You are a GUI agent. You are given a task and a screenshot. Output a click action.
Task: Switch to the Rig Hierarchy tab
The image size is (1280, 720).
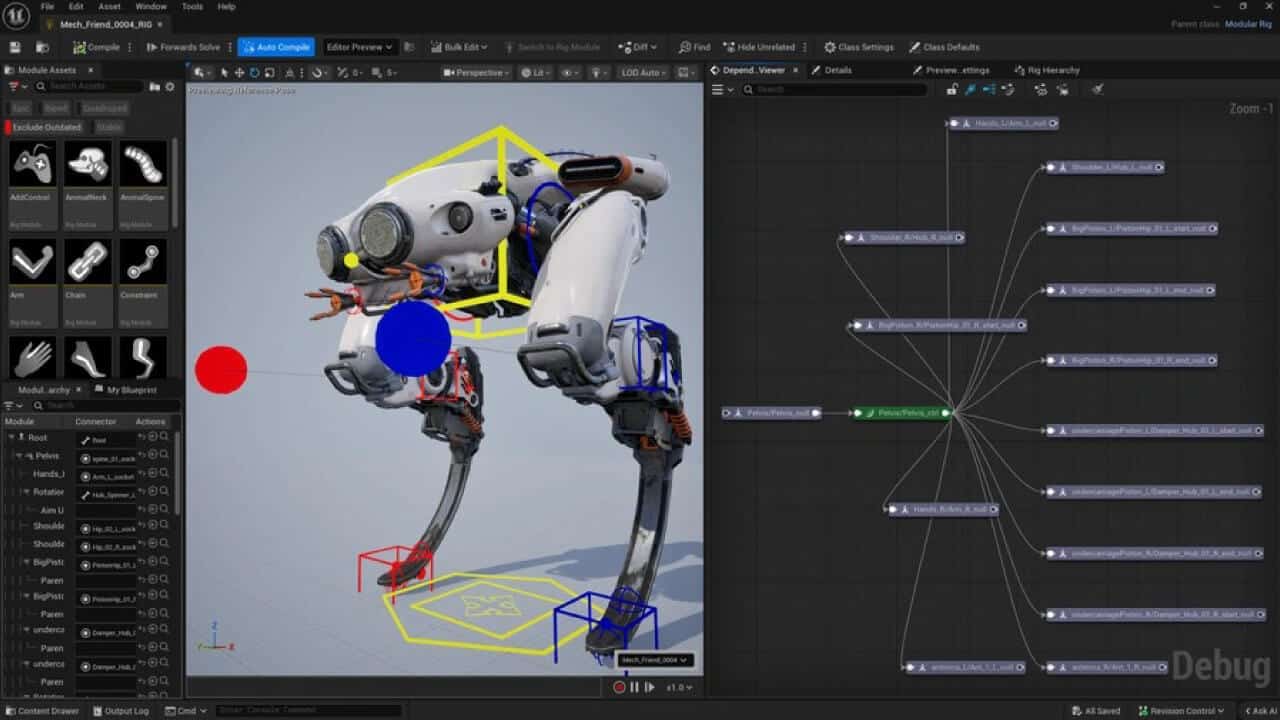1047,70
